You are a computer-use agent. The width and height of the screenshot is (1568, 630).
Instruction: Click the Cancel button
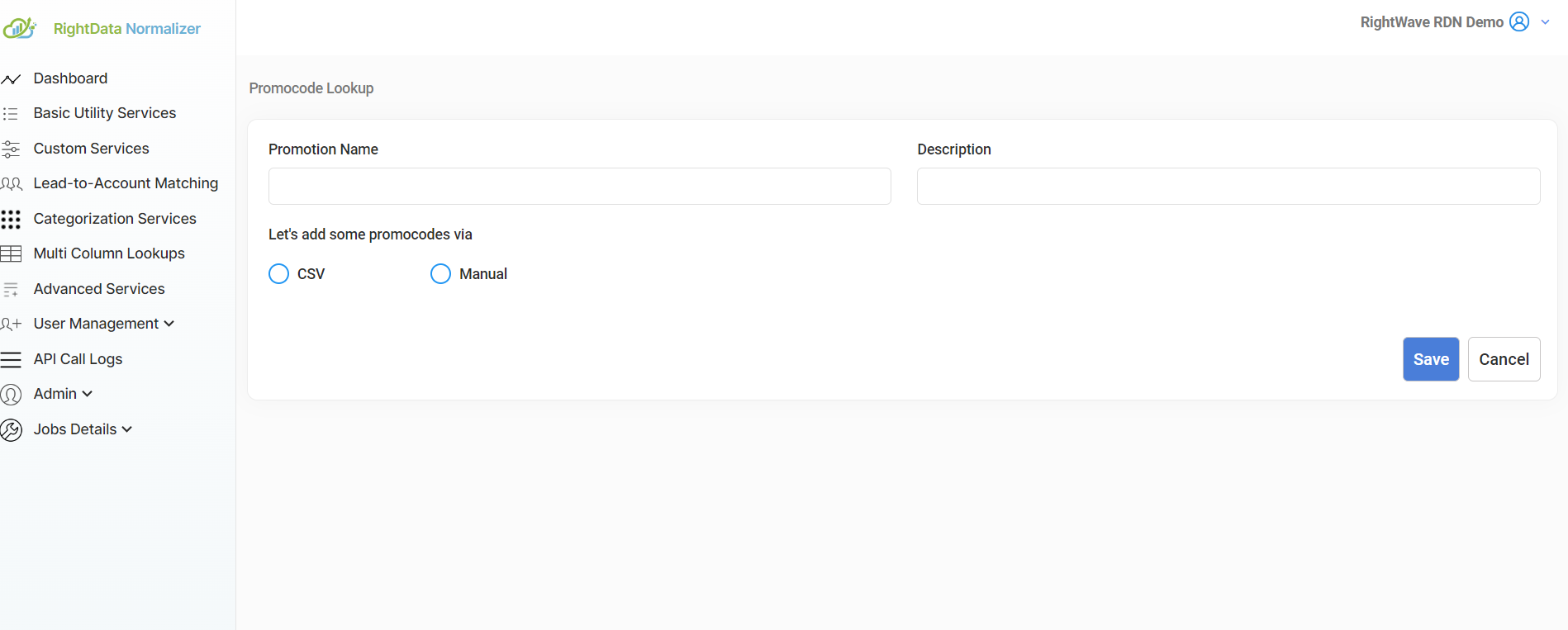tap(1504, 359)
